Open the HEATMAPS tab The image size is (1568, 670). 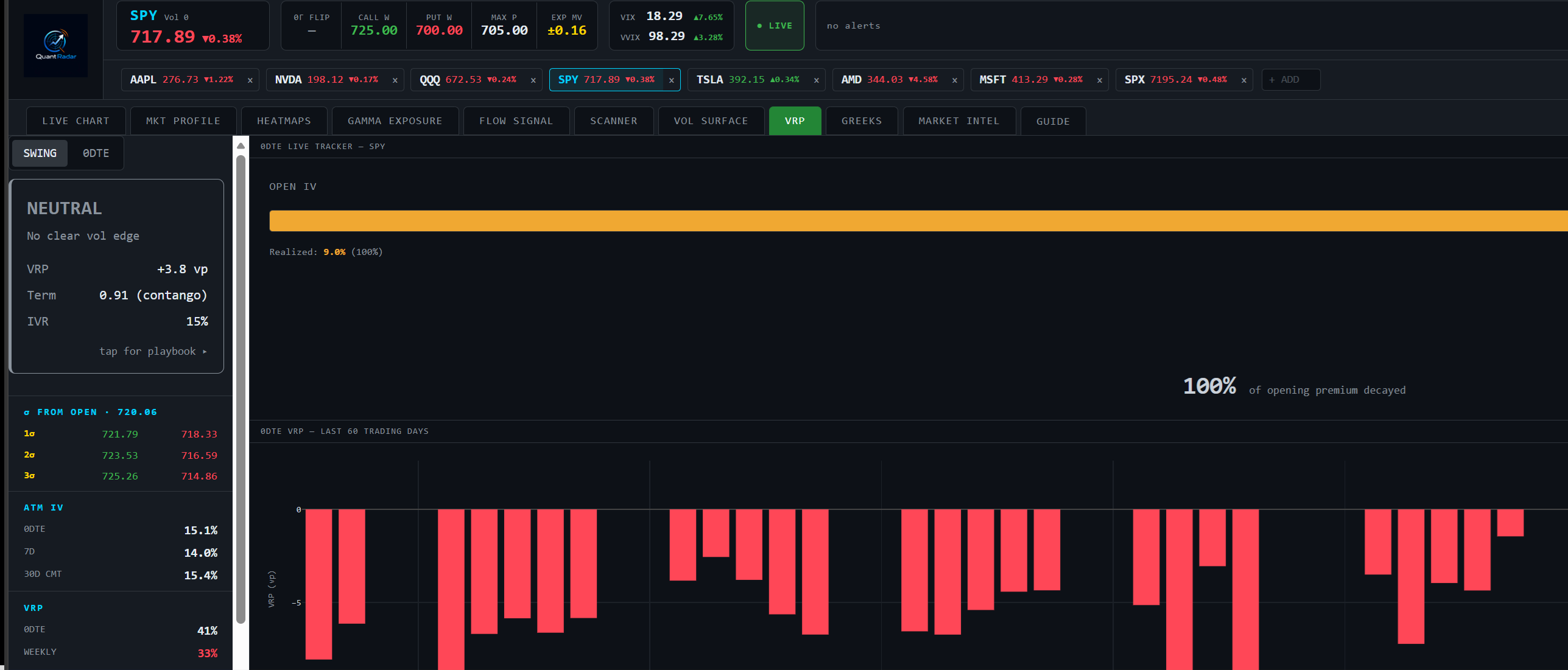pos(284,121)
